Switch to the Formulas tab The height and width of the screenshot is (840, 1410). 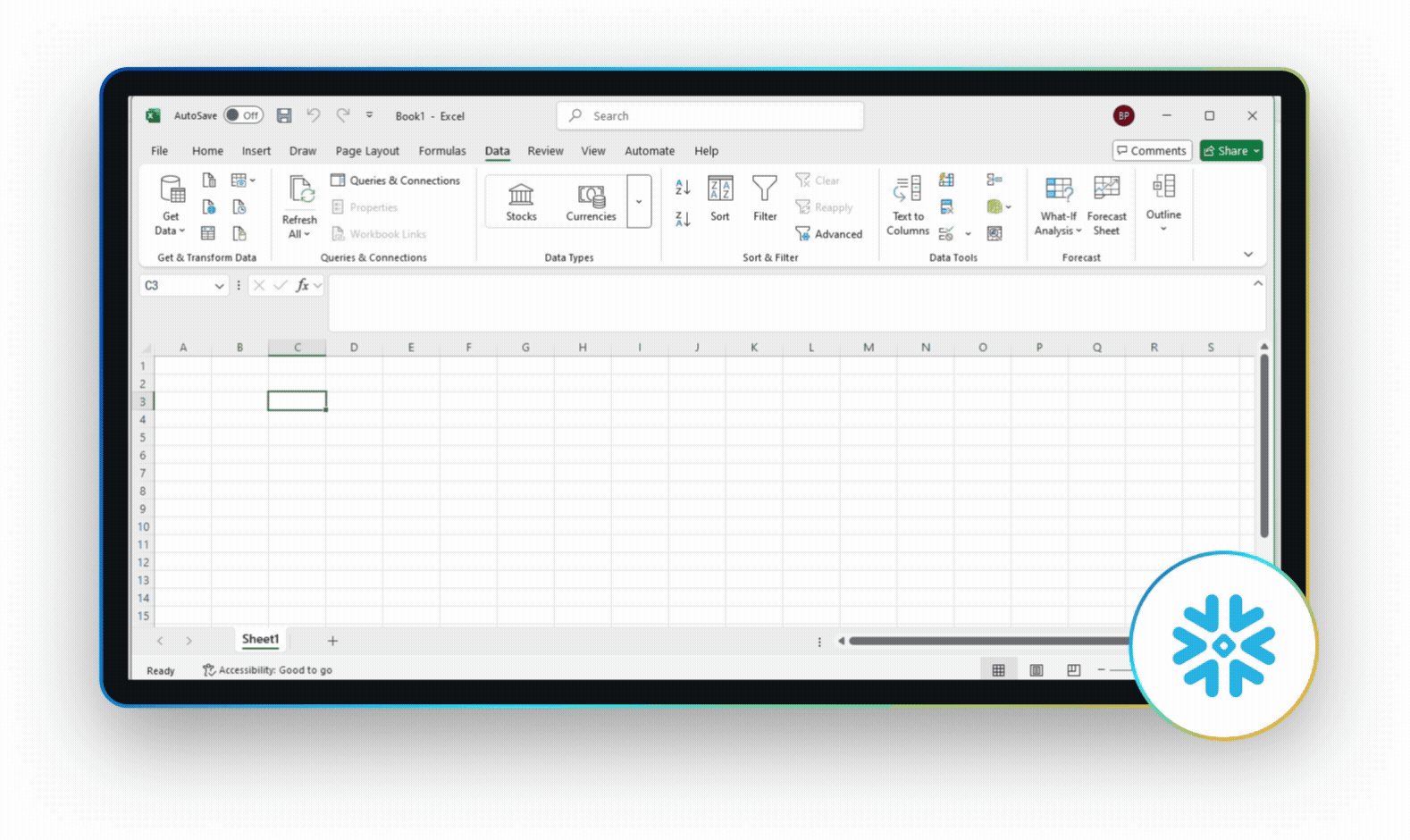pos(442,151)
